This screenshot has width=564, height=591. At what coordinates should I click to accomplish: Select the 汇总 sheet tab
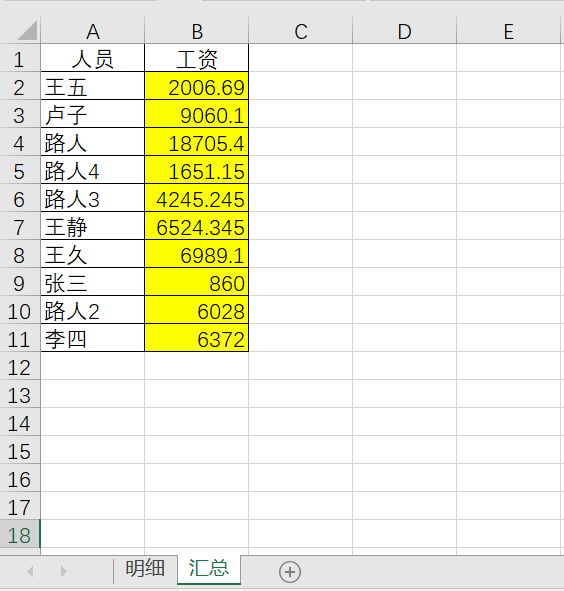(x=209, y=569)
